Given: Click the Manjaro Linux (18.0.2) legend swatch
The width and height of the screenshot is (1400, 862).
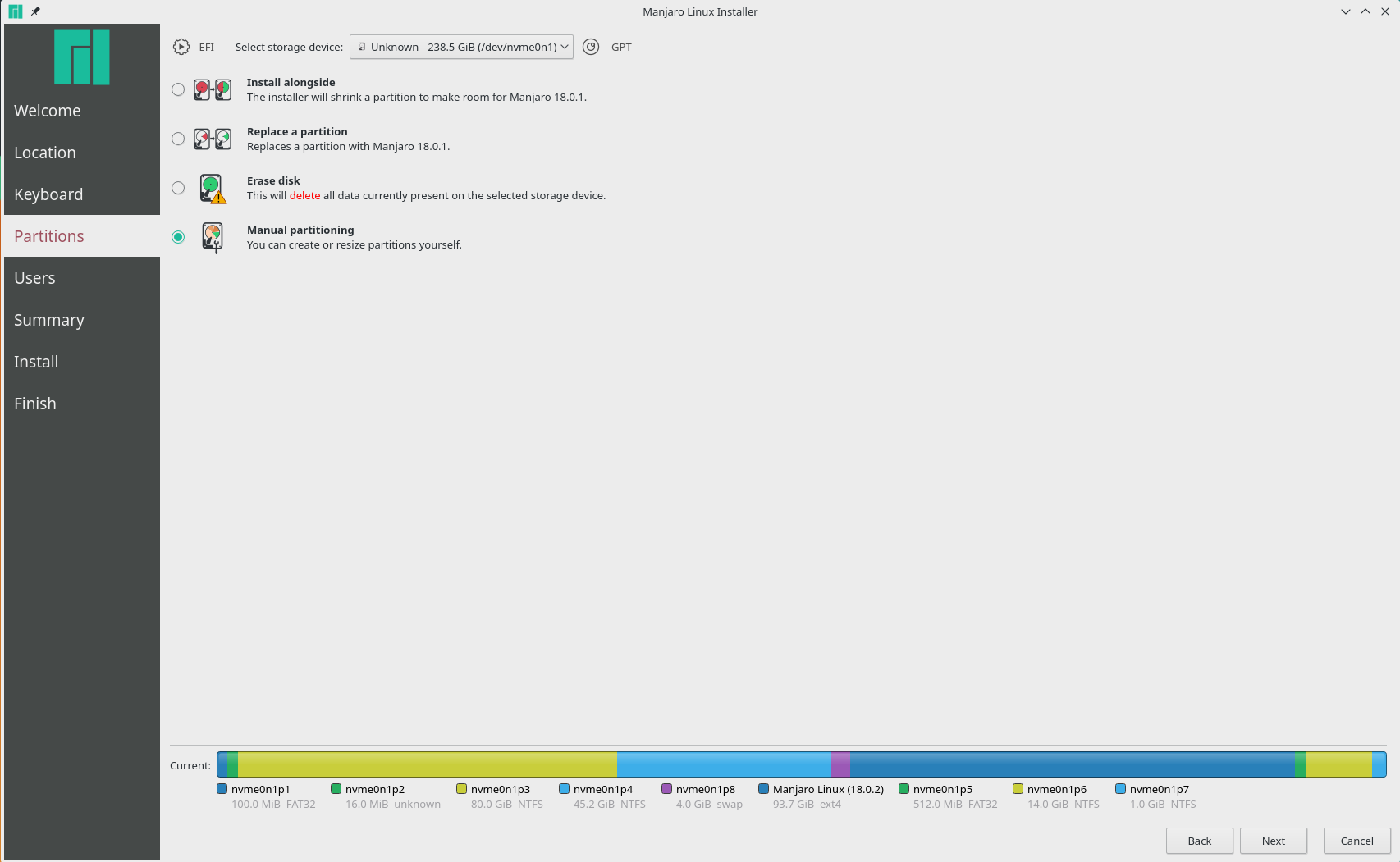Looking at the screenshot, I should click(763, 789).
